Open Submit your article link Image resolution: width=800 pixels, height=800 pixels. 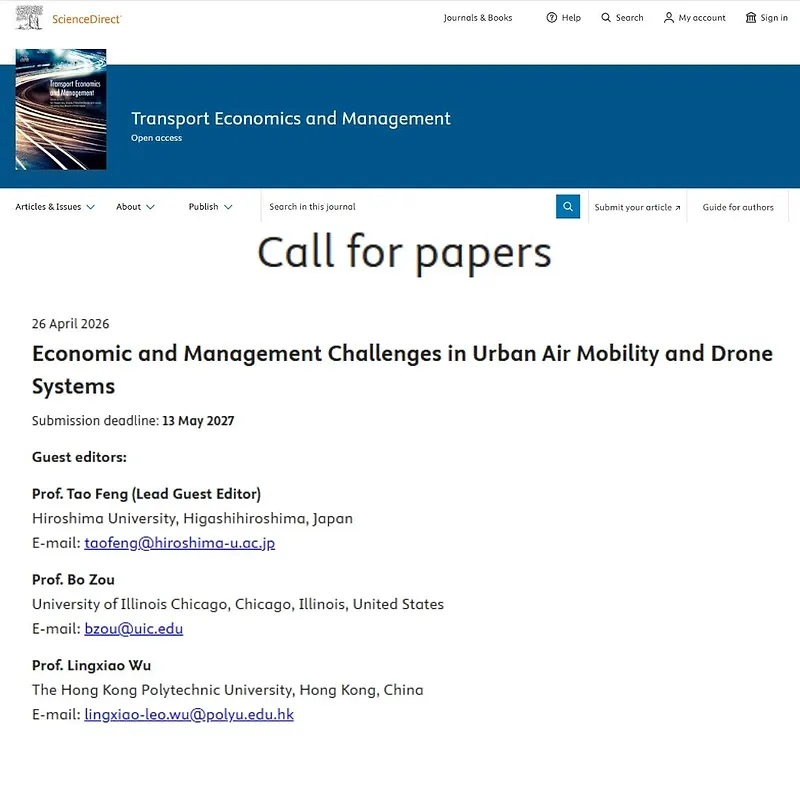point(637,207)
